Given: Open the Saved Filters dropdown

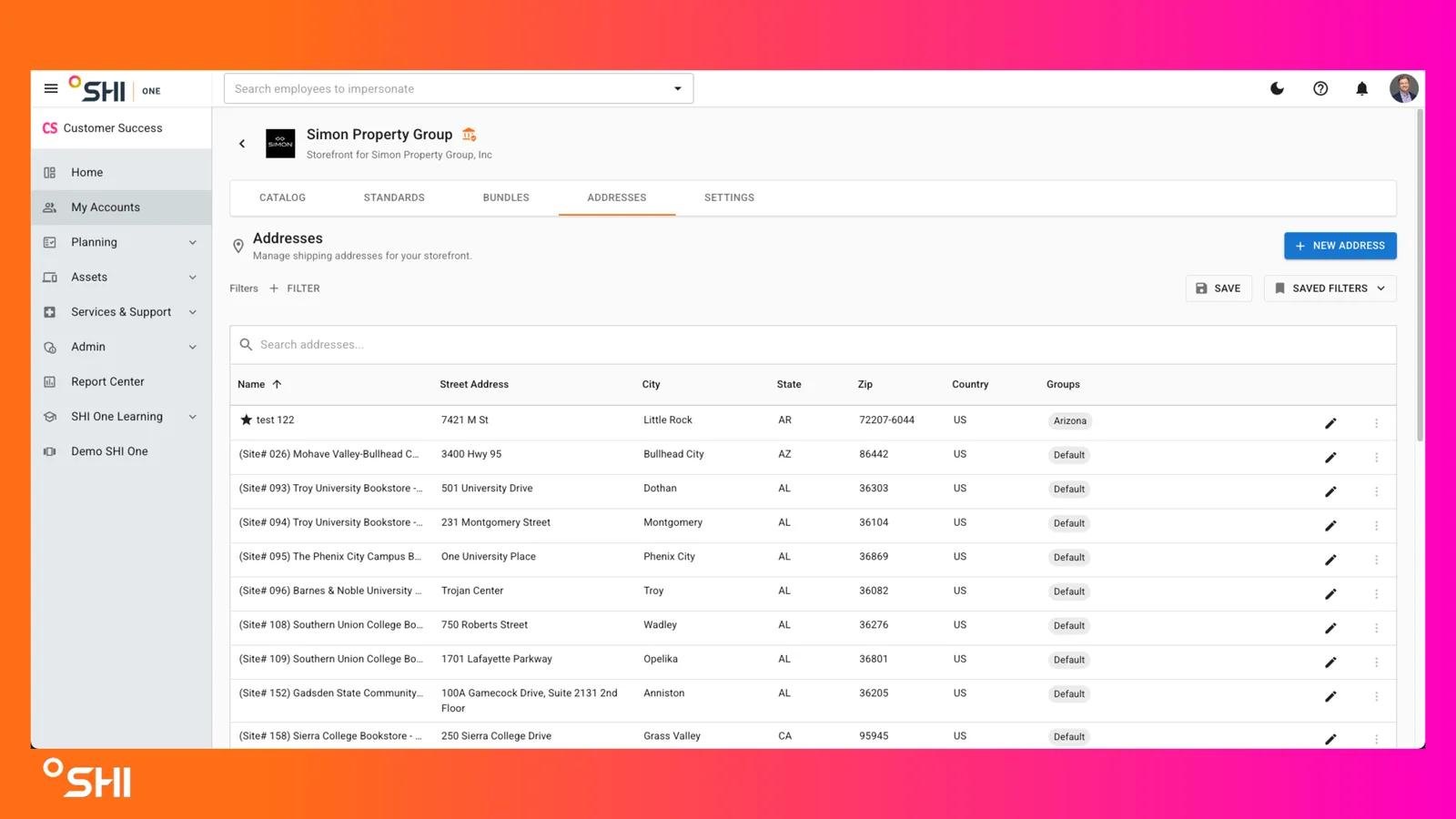Looking at the screenshot, I should tap(1330, 288).
